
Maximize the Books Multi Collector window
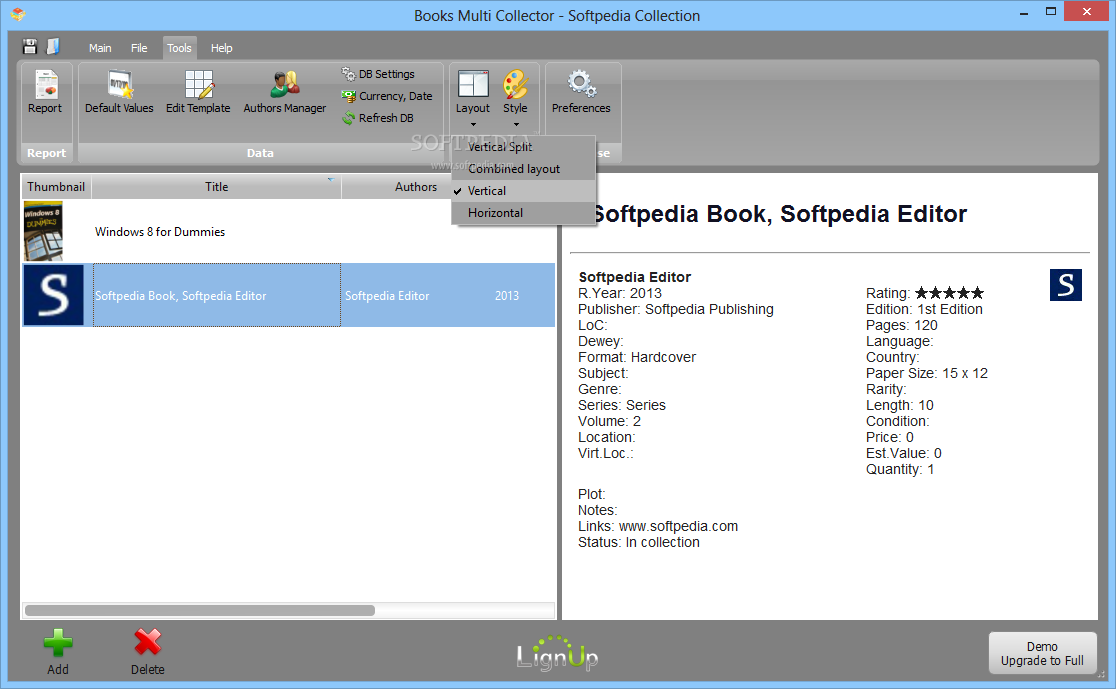[x=1051, y=11]
